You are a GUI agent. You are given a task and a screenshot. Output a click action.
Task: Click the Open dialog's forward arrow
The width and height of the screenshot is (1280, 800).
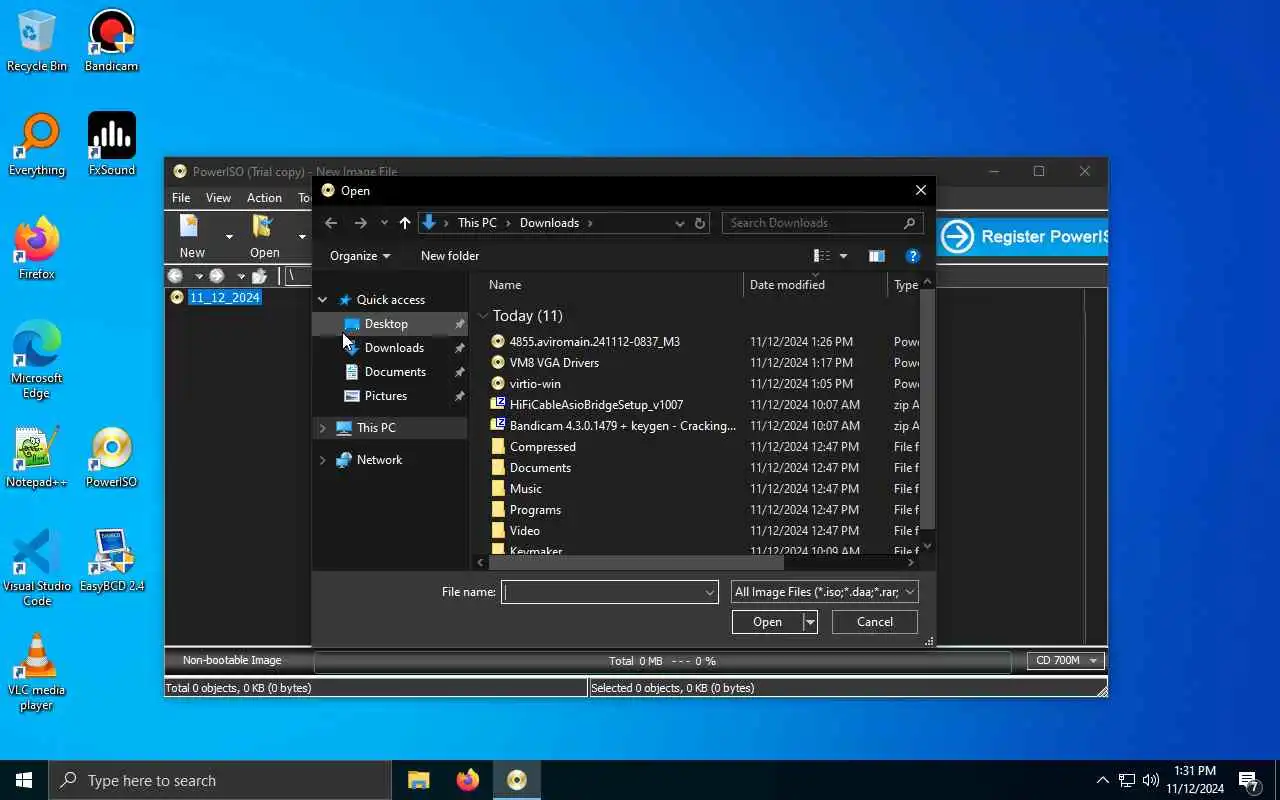(361, 223)
